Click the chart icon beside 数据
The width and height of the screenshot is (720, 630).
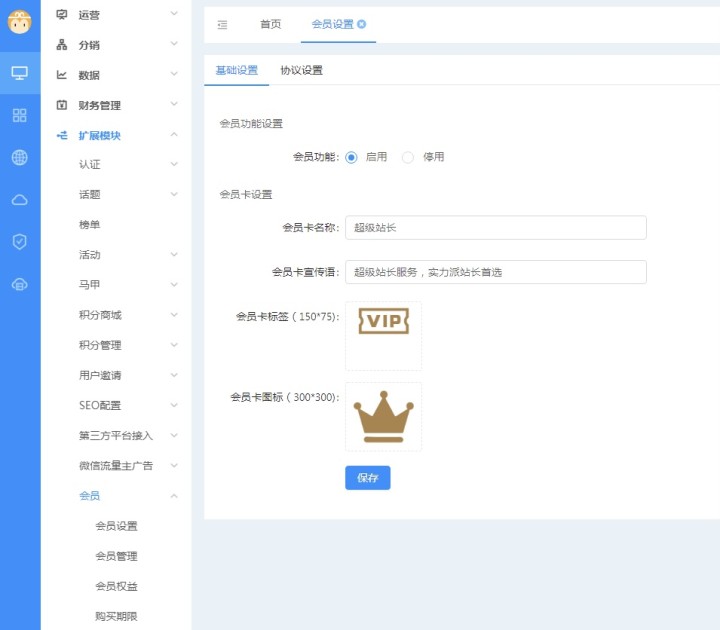click(62, 74)
